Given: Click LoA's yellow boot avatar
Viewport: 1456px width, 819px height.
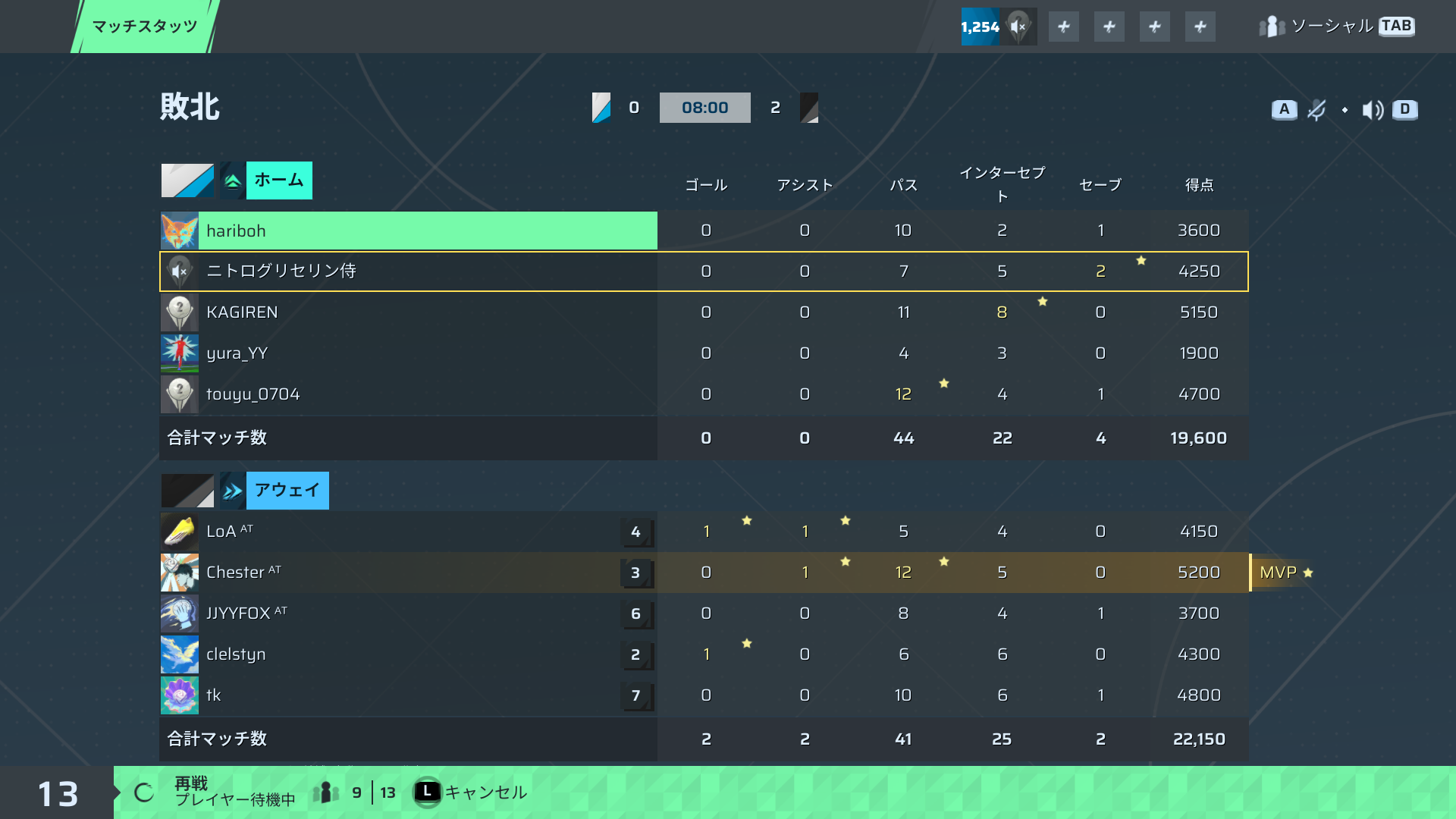Looking at the screenshot, I should point(180,532).
